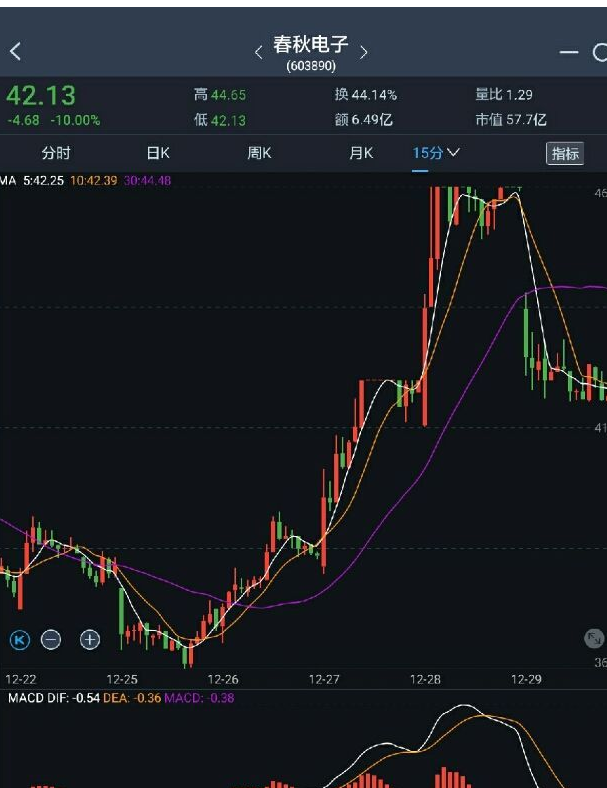Tap the change value -4.68
The image size is (607, 788).
pos(23,121)
